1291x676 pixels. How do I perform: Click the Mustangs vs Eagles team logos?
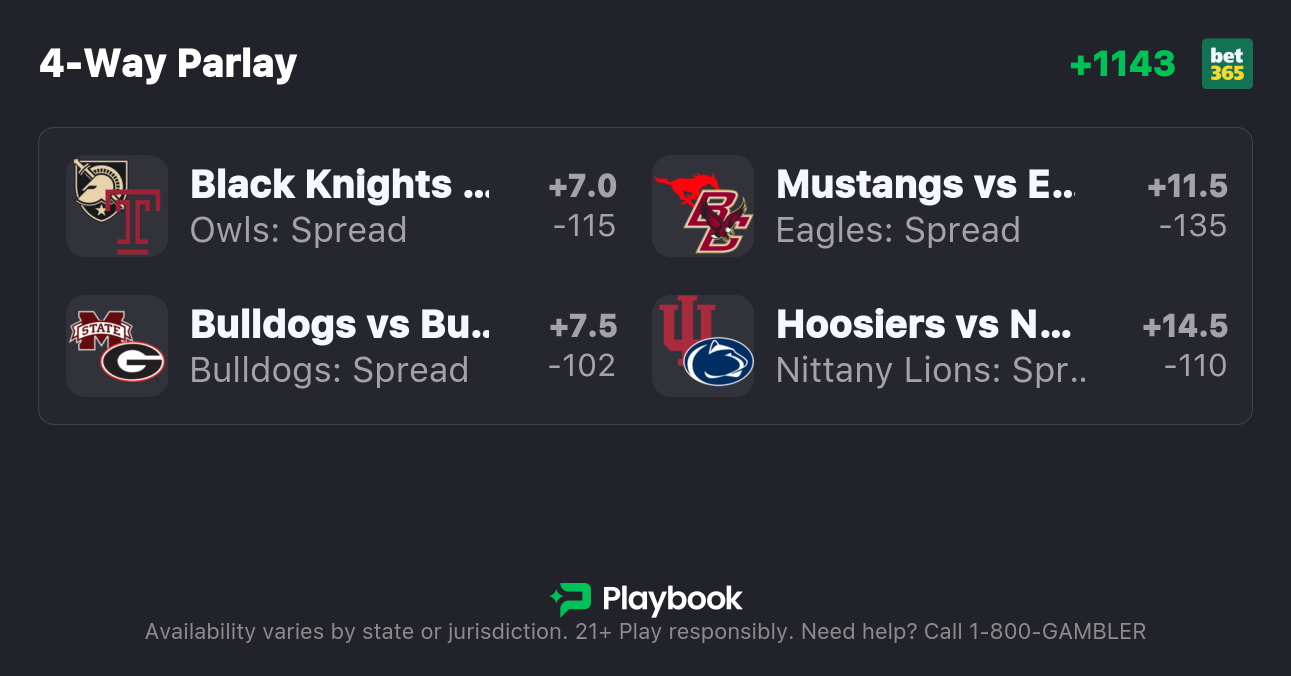[x=702, y=206]
